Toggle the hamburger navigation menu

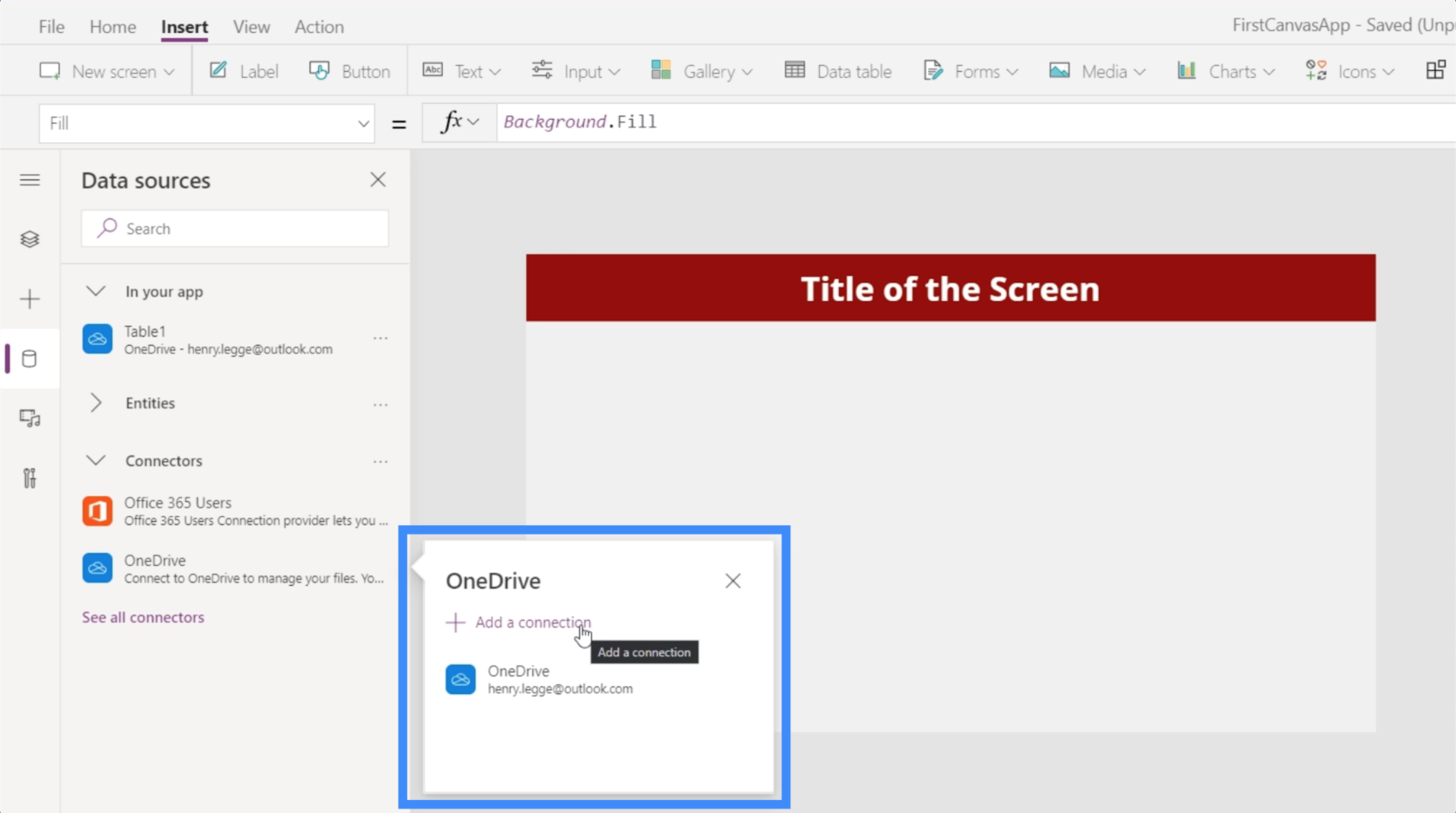[29, 179]
